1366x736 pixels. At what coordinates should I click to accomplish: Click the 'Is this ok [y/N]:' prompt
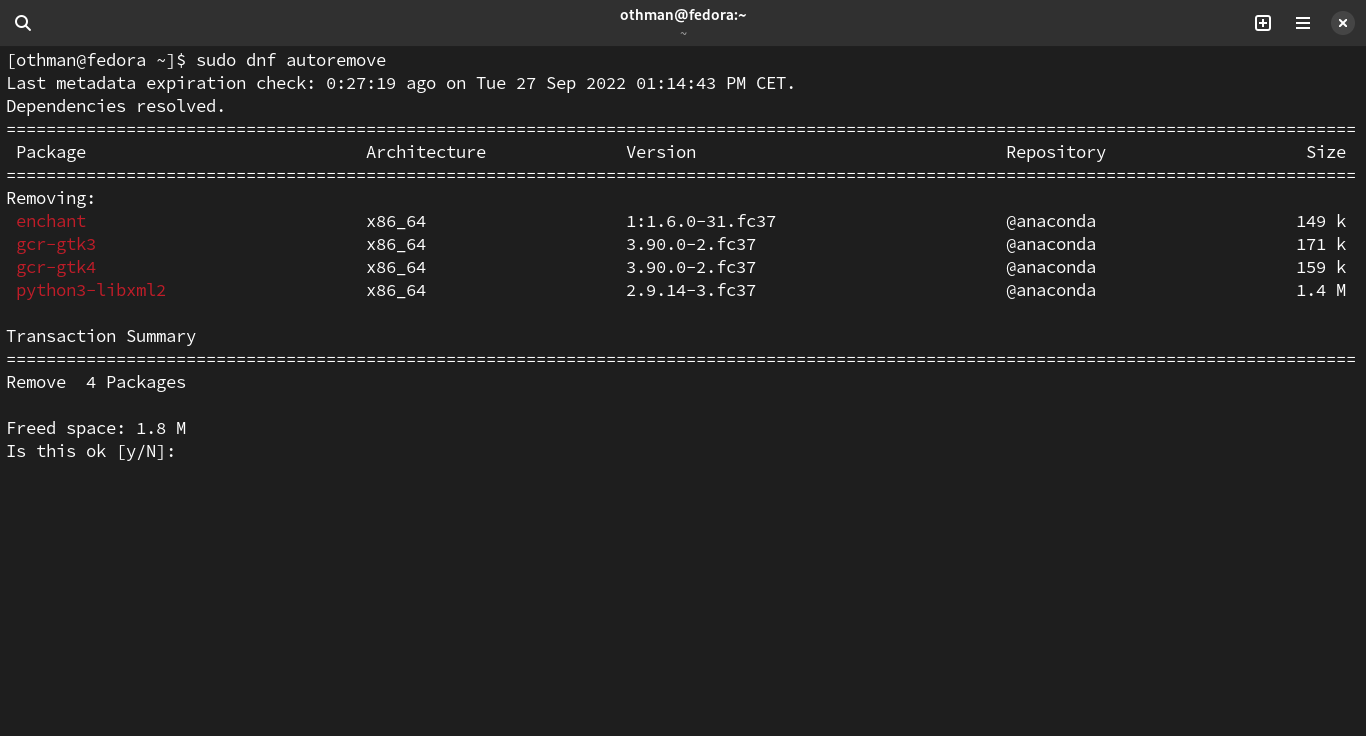91,451
